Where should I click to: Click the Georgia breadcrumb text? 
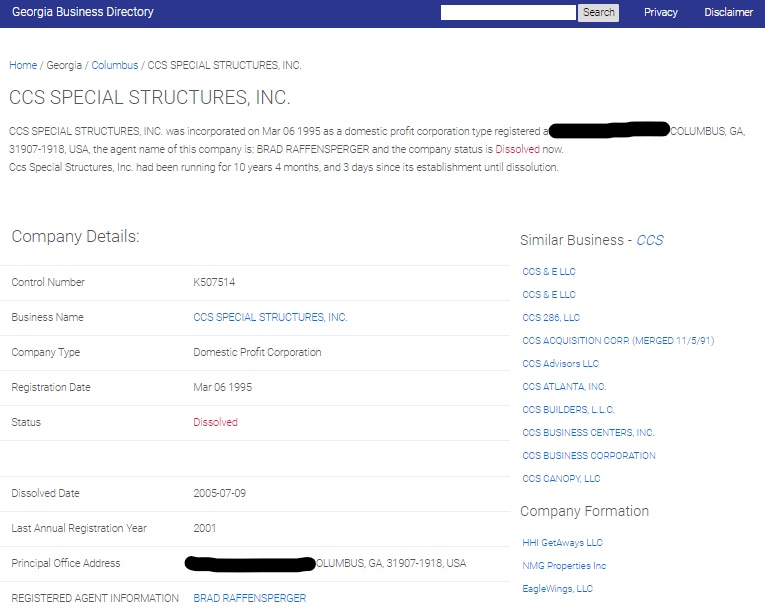(x=64, y=65)
